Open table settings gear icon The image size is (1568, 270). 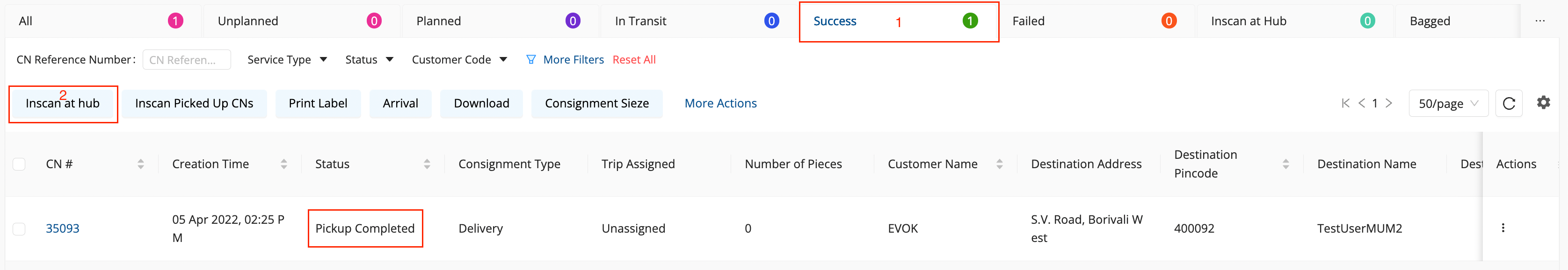point(1543,103)
